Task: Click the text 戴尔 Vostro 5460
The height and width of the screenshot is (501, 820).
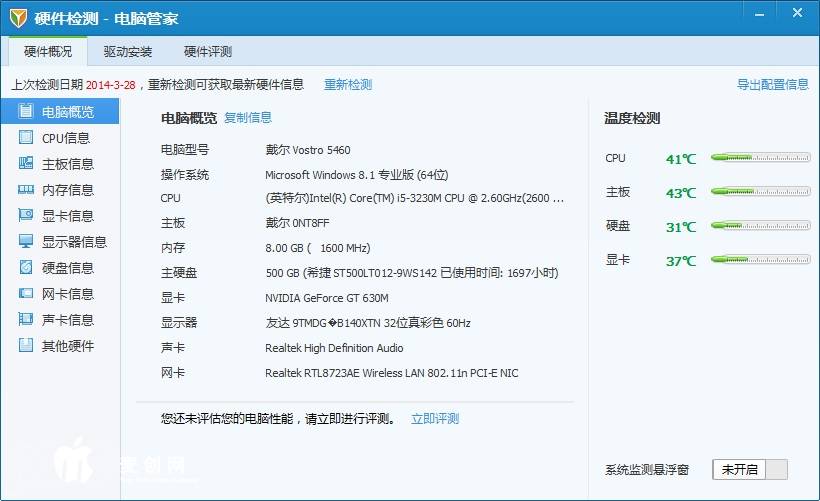Action: click(308, 150)
